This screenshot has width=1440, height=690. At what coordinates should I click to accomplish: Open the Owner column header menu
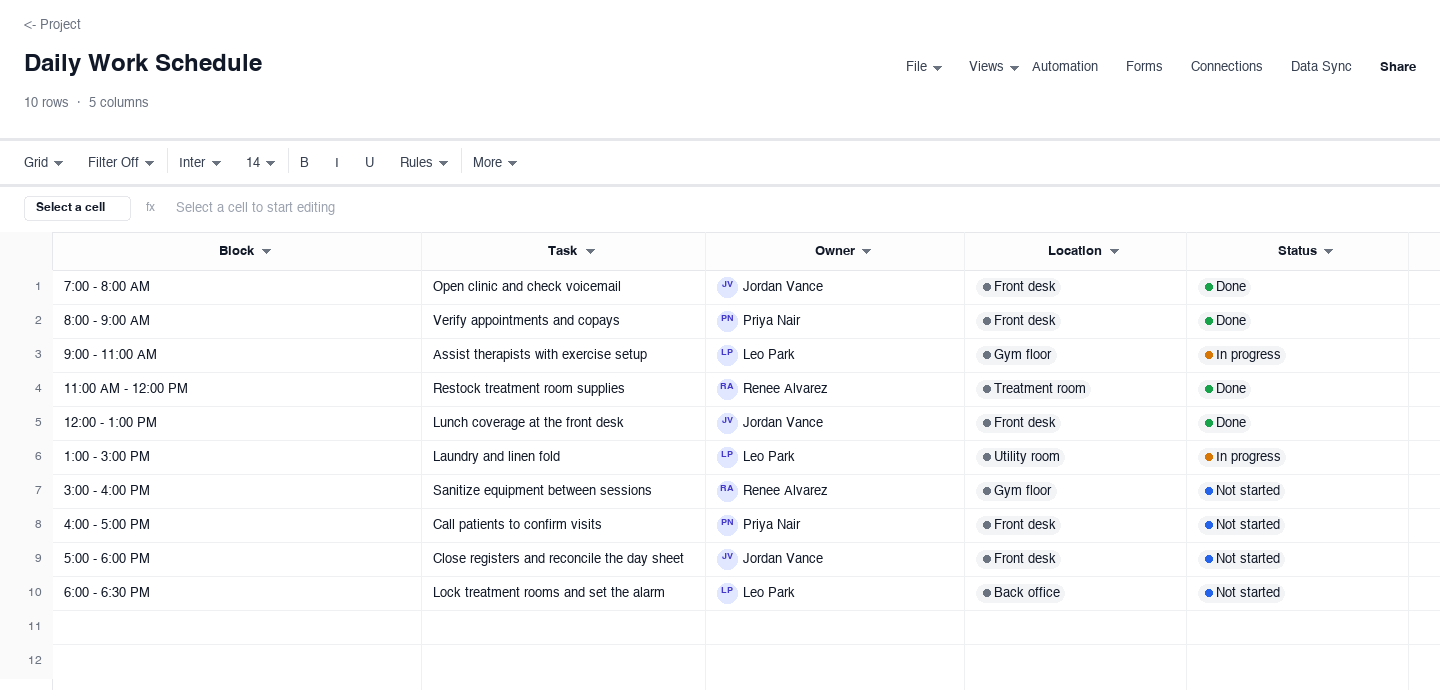coord(867,252)
